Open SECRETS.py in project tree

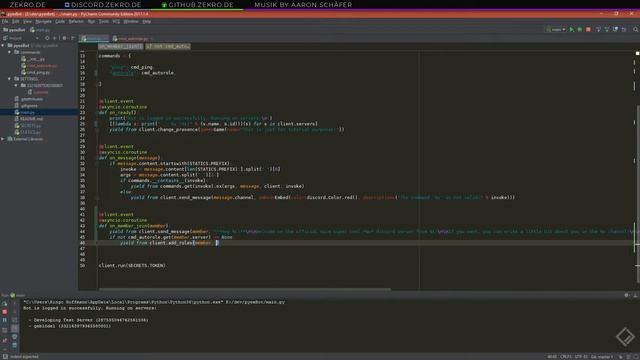(x=28, y=126)
